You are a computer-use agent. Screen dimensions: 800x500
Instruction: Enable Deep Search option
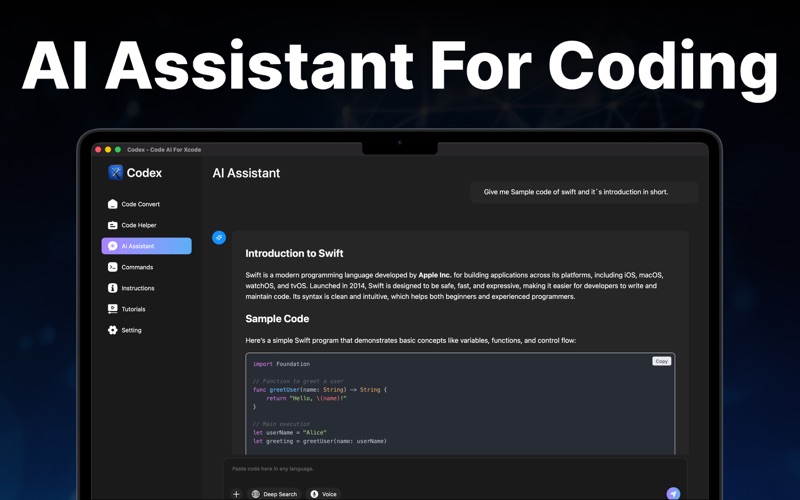pyautogui.click(x=274, y=494)
